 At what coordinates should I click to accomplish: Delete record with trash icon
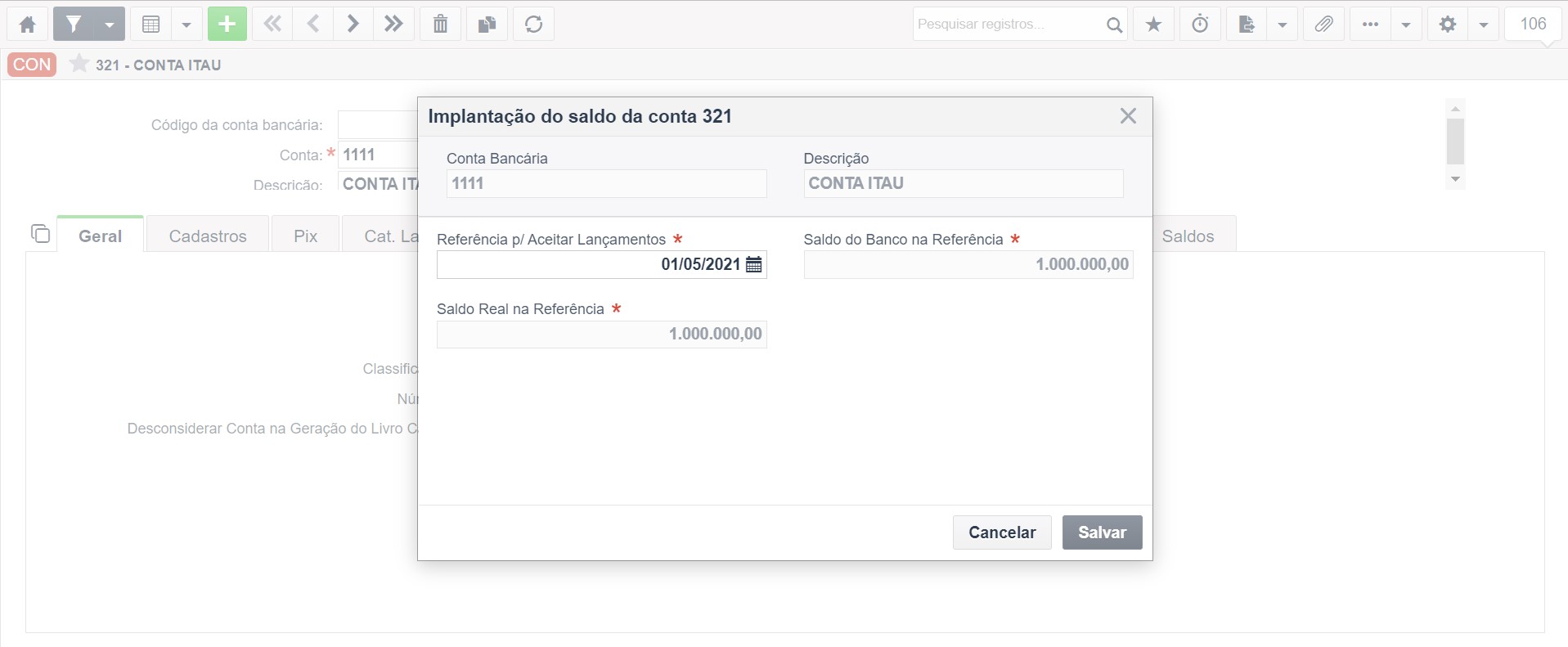tap(440, 25)
